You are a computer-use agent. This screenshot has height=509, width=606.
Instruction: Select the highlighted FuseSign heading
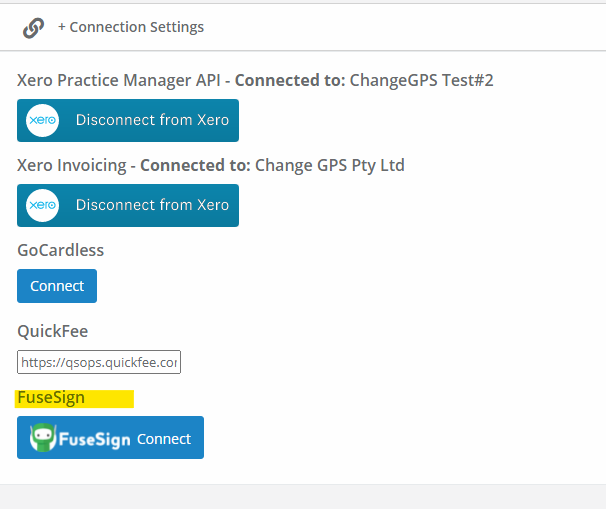click(x=51, y=398)
